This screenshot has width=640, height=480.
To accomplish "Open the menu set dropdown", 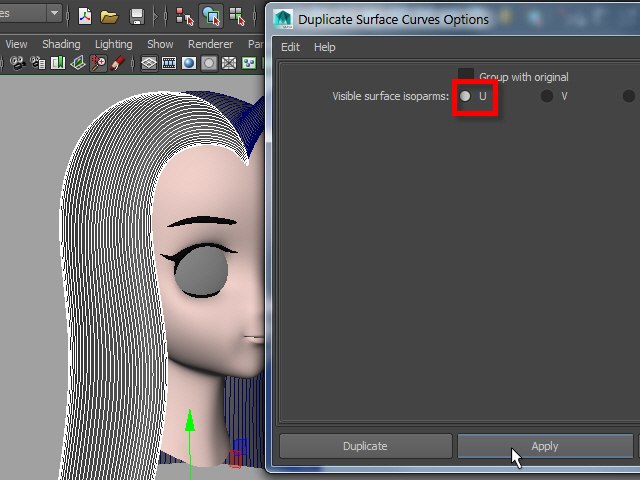I will (x=30, y=15).
